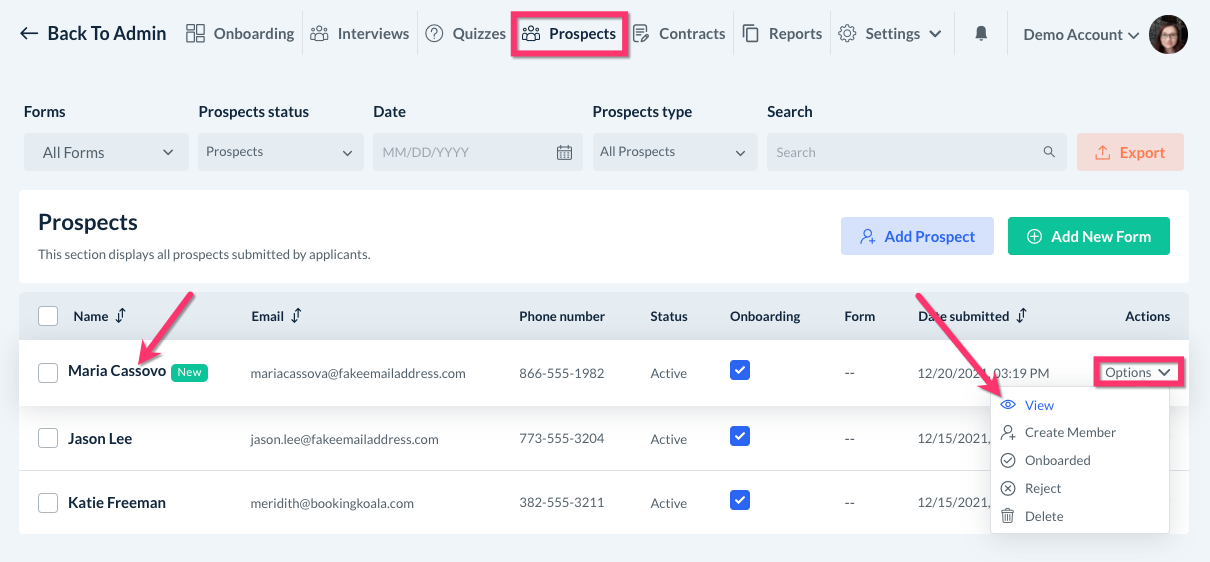1210x562 pixels.
Task: Click the Demo Account profile avatar
Action: (x=1168, y=34)
